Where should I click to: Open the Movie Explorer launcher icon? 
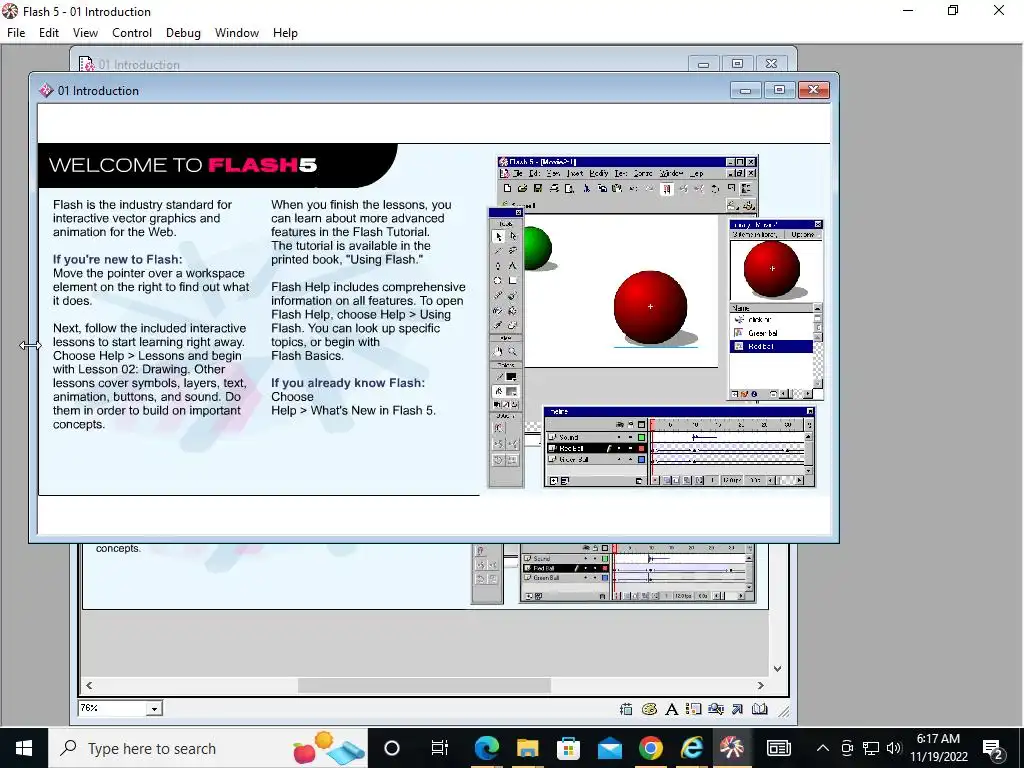coord(716,709)
